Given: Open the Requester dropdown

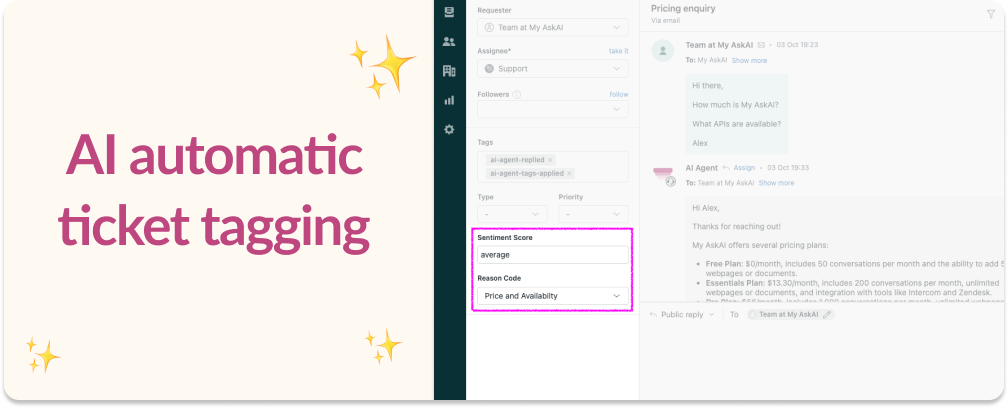Looking at the screenshot, I should [x=553, y=28].
